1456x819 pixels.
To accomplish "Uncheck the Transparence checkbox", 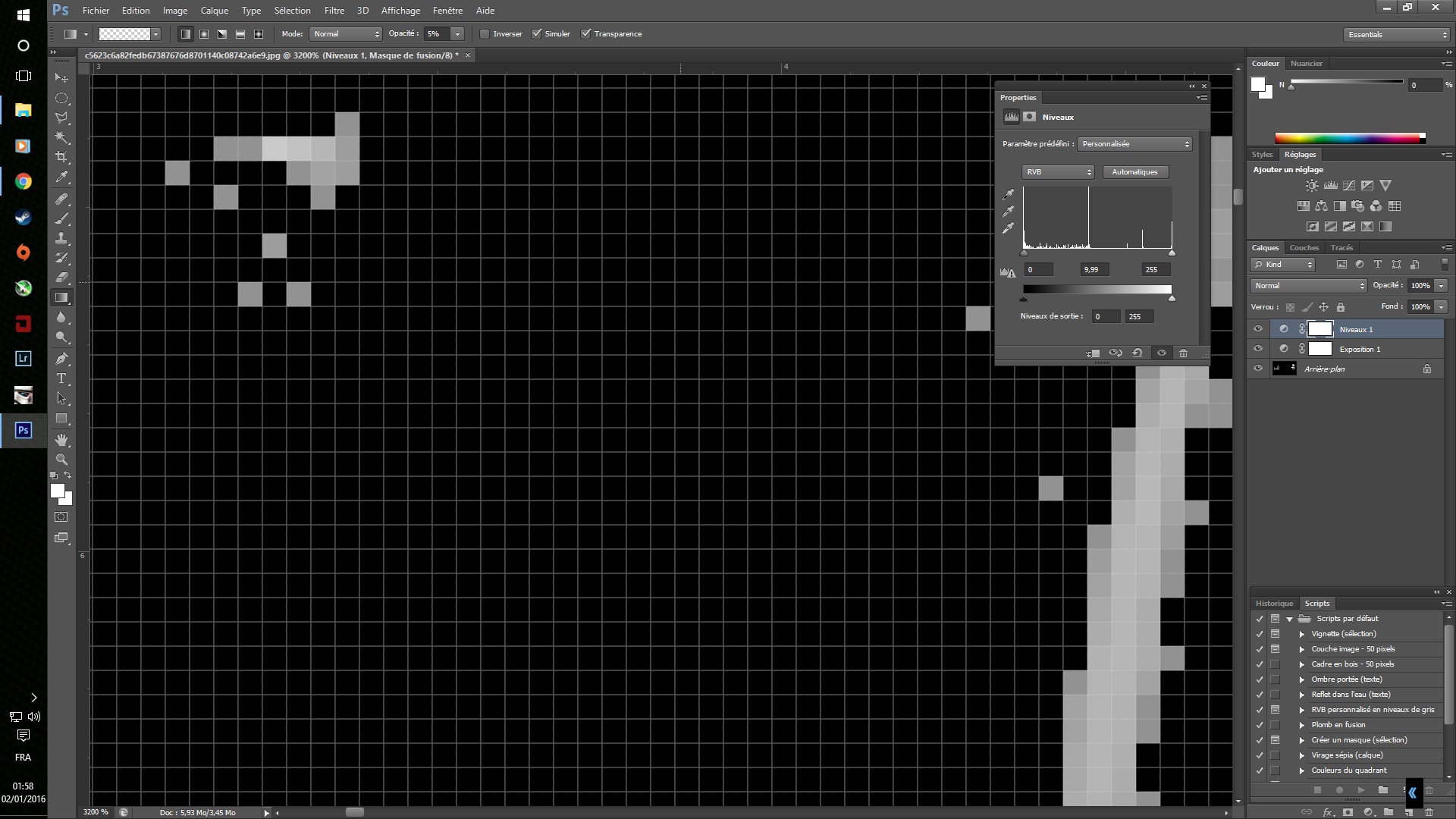I will 585,34.
